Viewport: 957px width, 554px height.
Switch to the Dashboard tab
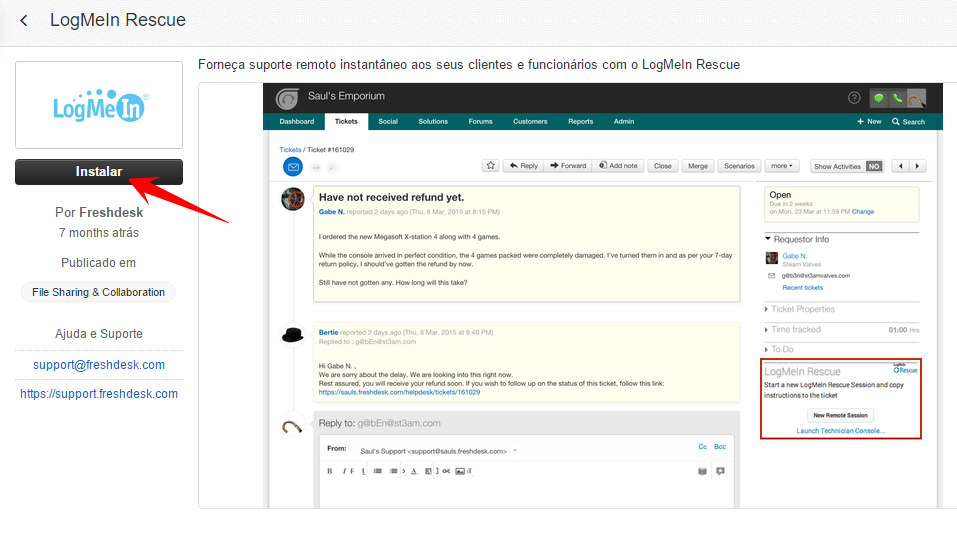(297, 121)
